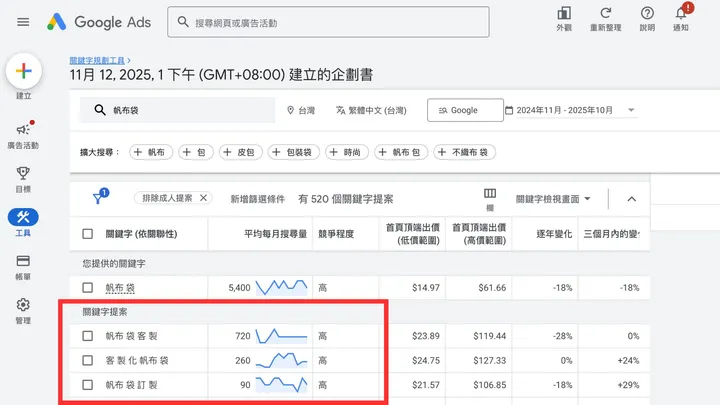This screenshot has width=720, height=405.
Task: Open the 關鍵字檢視畫面 view dropdown
Action: [x=553, y=199]
